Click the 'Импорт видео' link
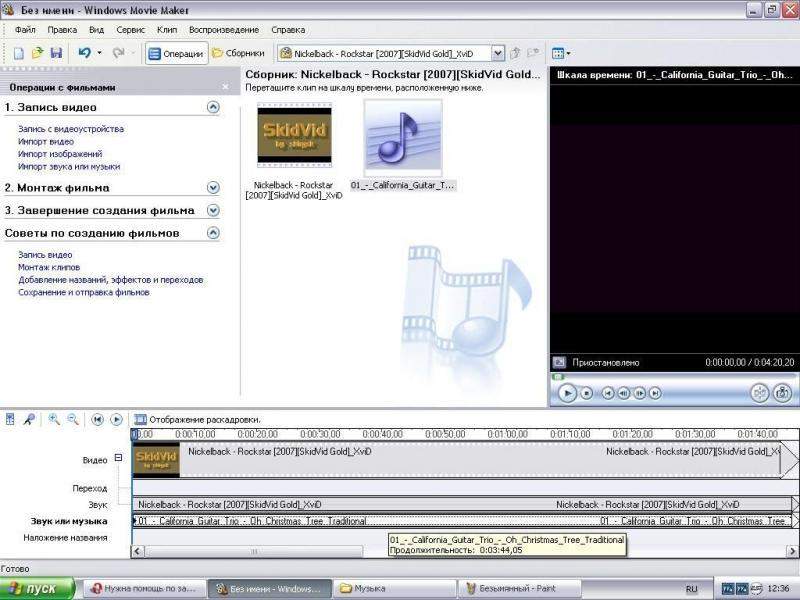 pyautogui.click(x=46, y=141)
